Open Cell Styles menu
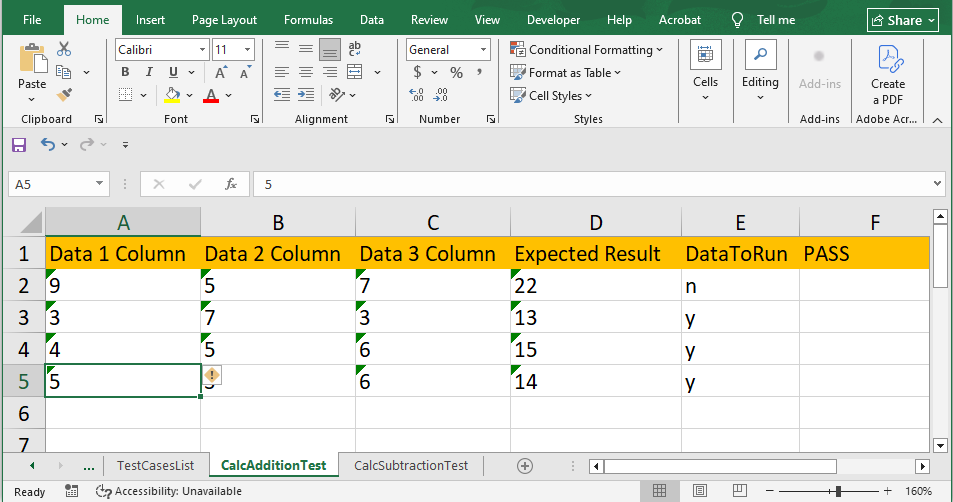 click(x=551, y=95)
